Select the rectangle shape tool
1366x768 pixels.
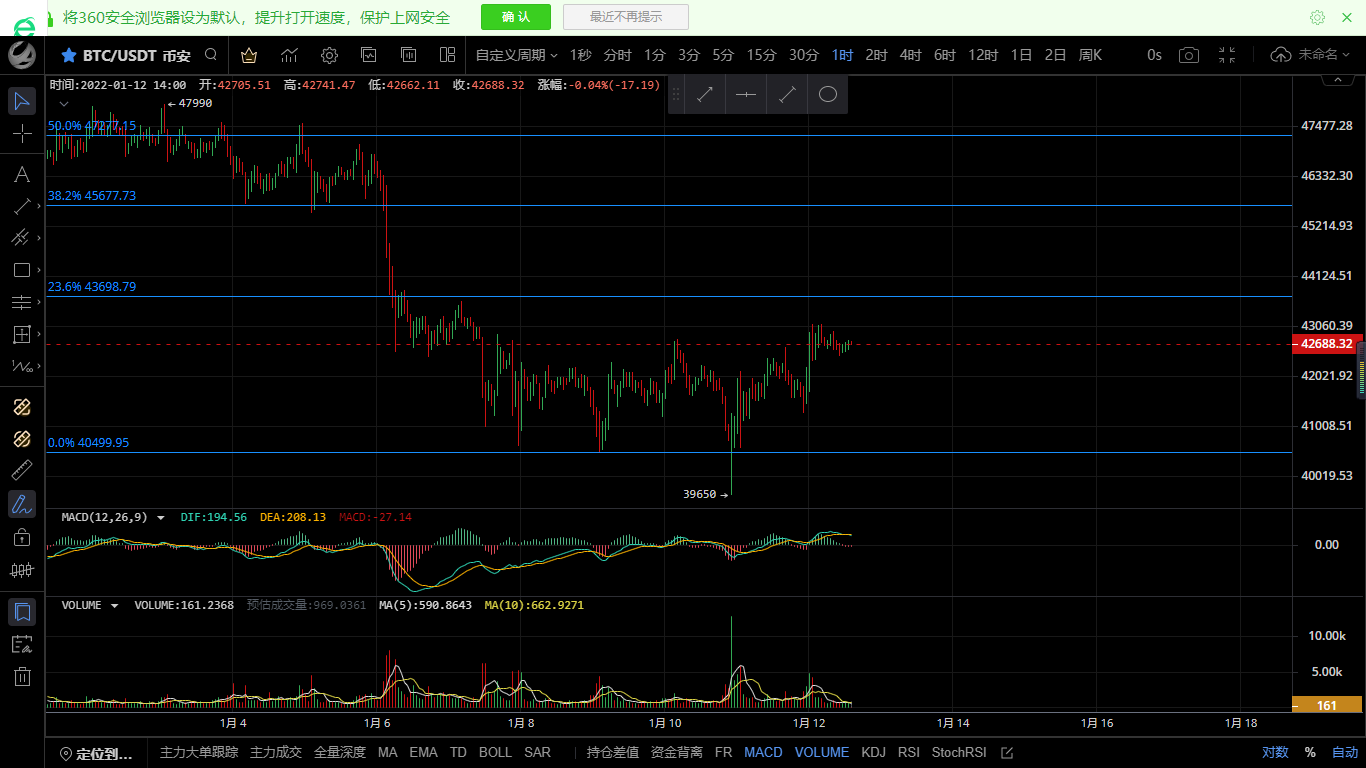pyautogui.click(x=21, y=270)
